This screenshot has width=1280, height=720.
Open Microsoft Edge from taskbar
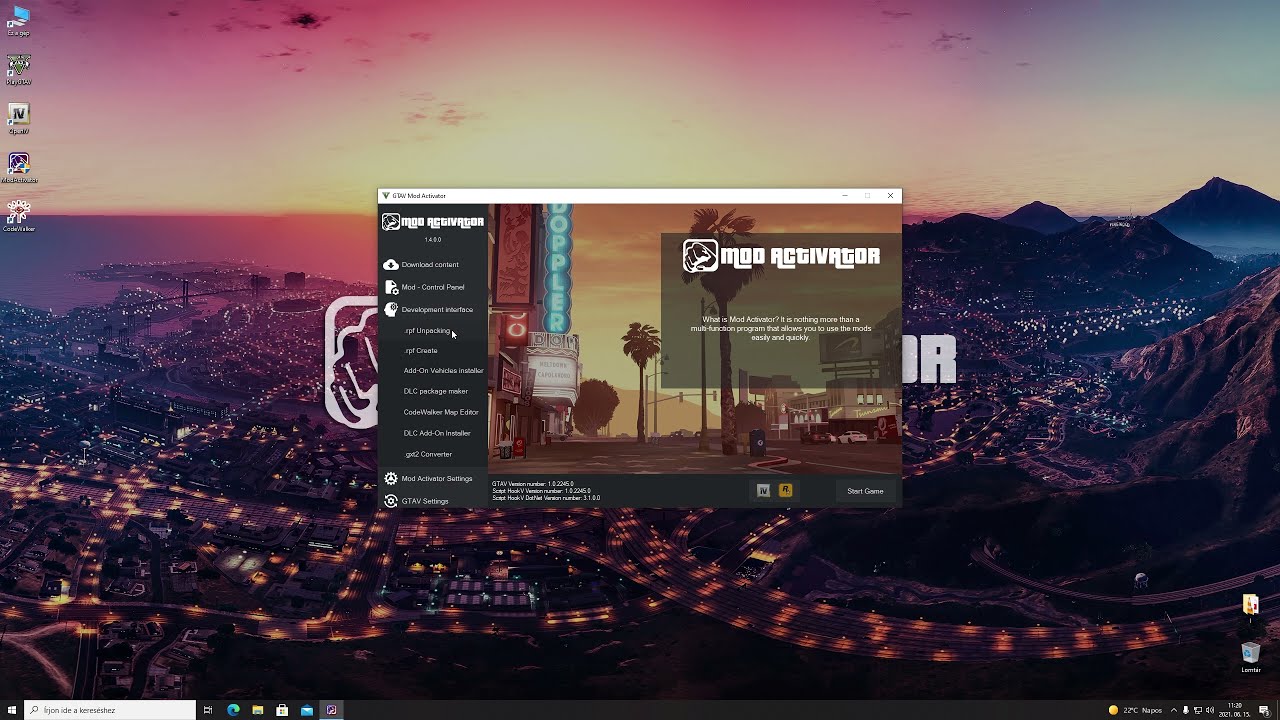click(233, 710)
